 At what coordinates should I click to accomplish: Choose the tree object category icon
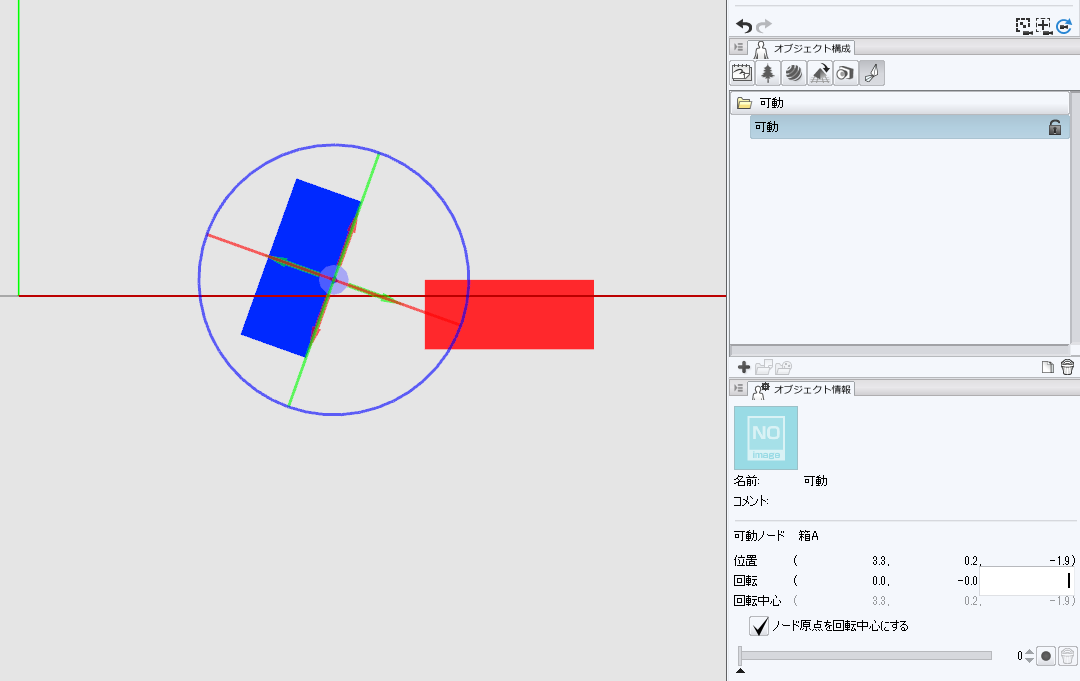[767, 73]
